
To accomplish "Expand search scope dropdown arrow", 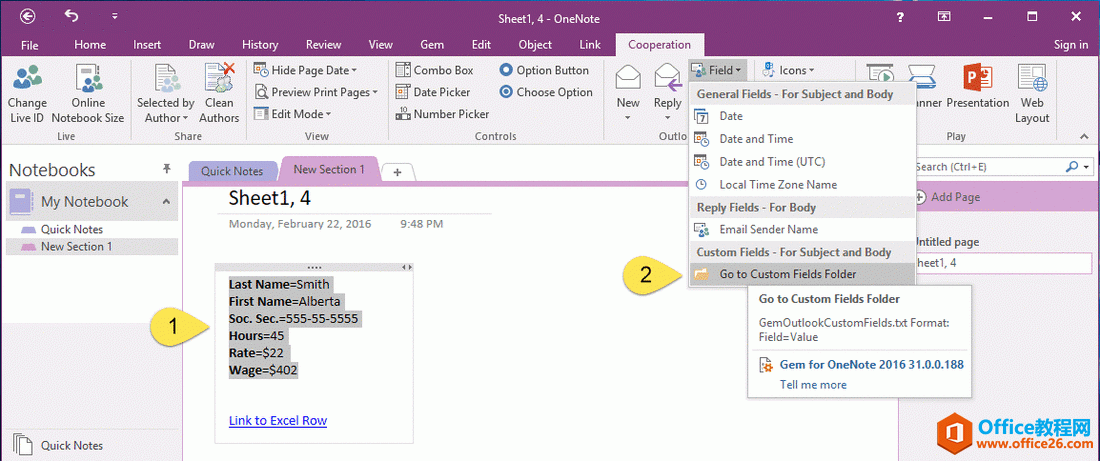I will point(1087,168).
